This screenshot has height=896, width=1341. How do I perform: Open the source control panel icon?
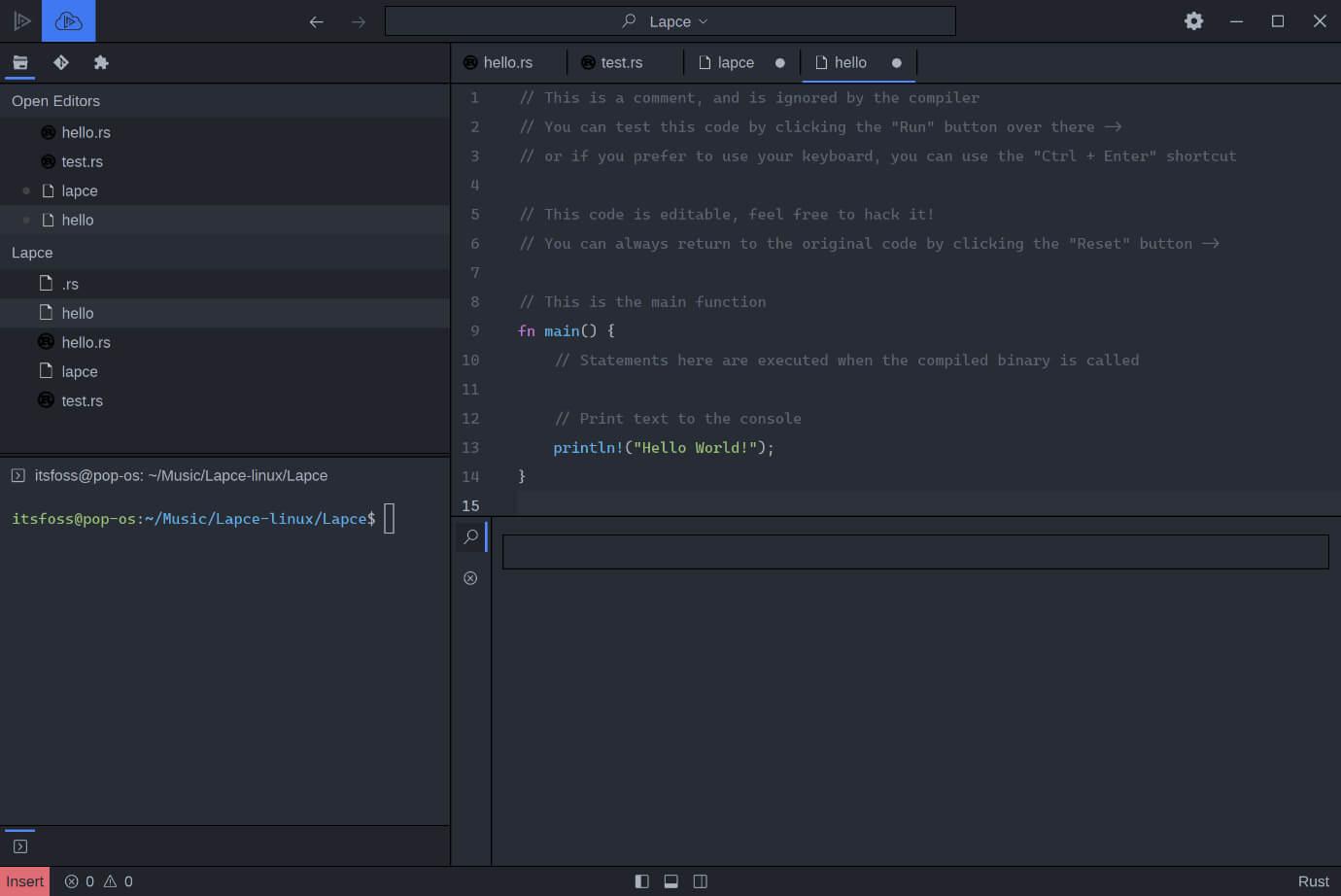pos(60,62)
